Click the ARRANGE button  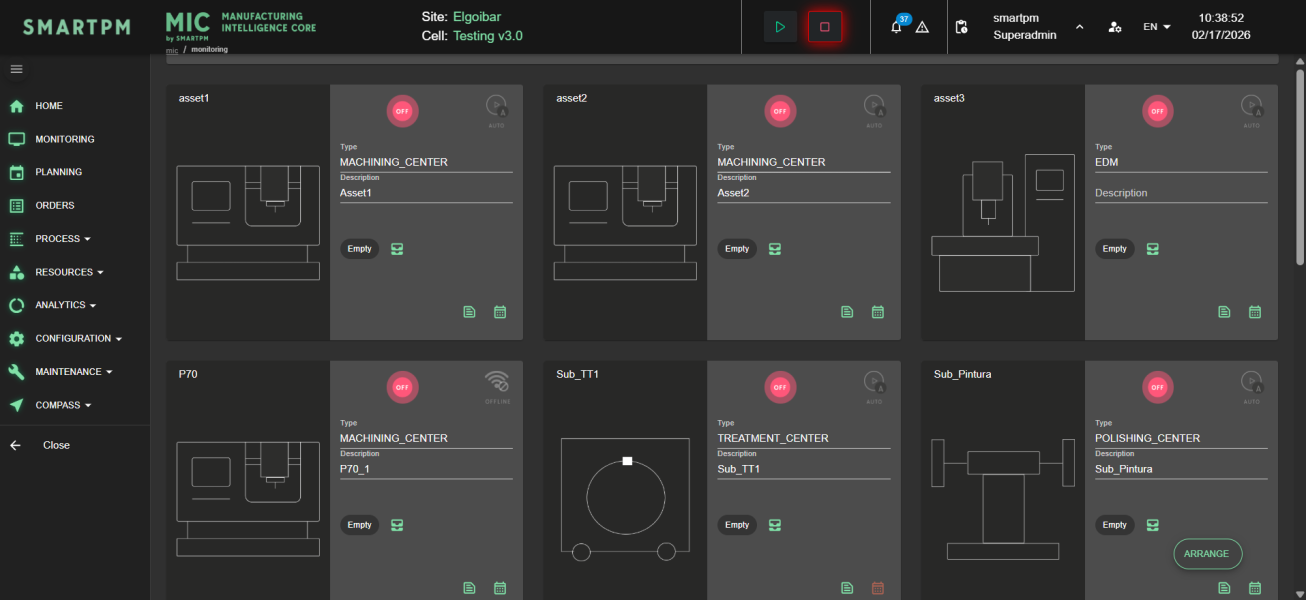[x=1207, y=553]
